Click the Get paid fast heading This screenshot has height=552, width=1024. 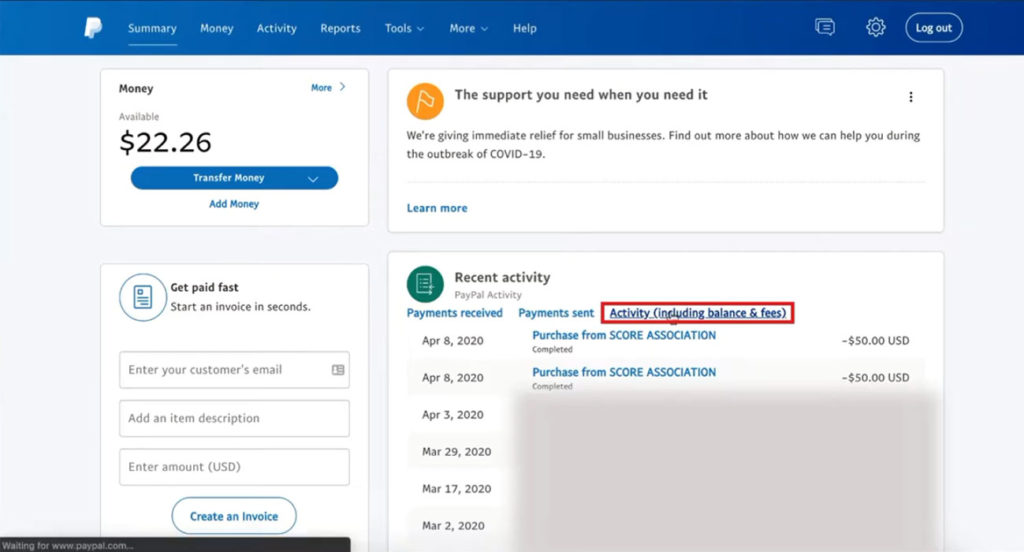click(204, 287)
